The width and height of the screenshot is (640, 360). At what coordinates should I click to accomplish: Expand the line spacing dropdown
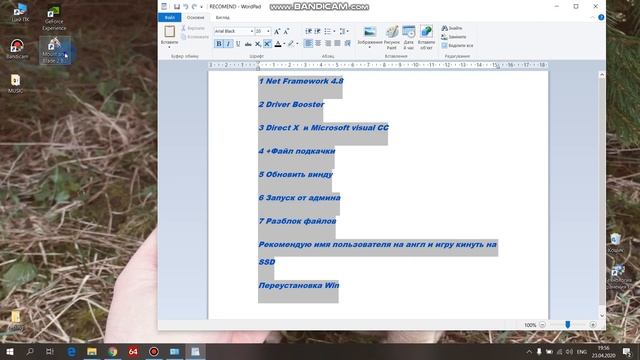point(347,31)
